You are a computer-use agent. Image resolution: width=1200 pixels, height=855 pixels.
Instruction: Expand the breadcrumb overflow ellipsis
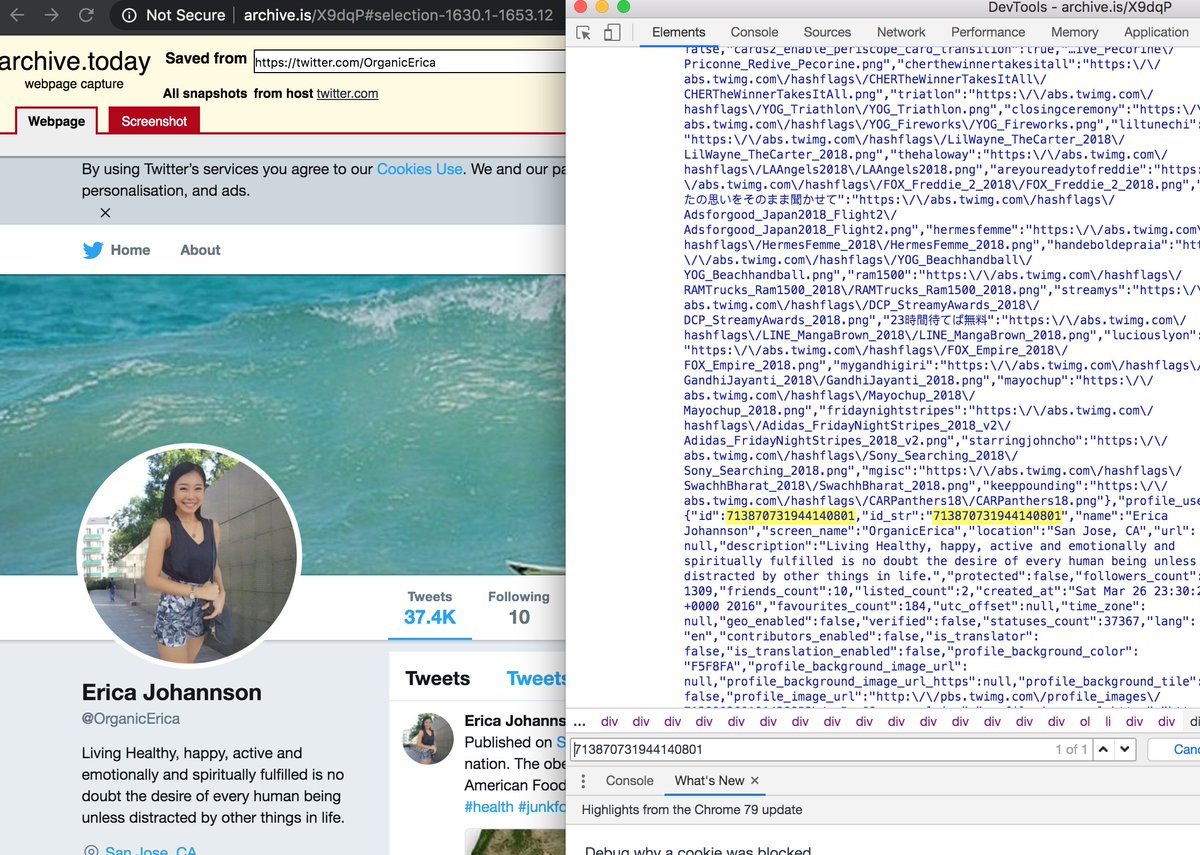pyautogui.click(x=579, y=721)
